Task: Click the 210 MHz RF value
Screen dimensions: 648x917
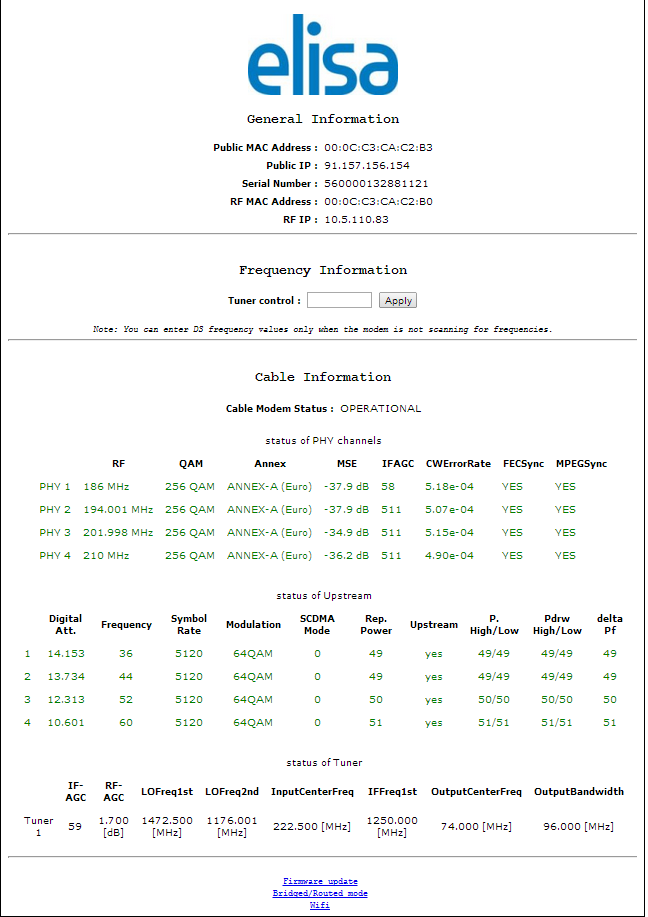Action: click(x=106, y=556)
